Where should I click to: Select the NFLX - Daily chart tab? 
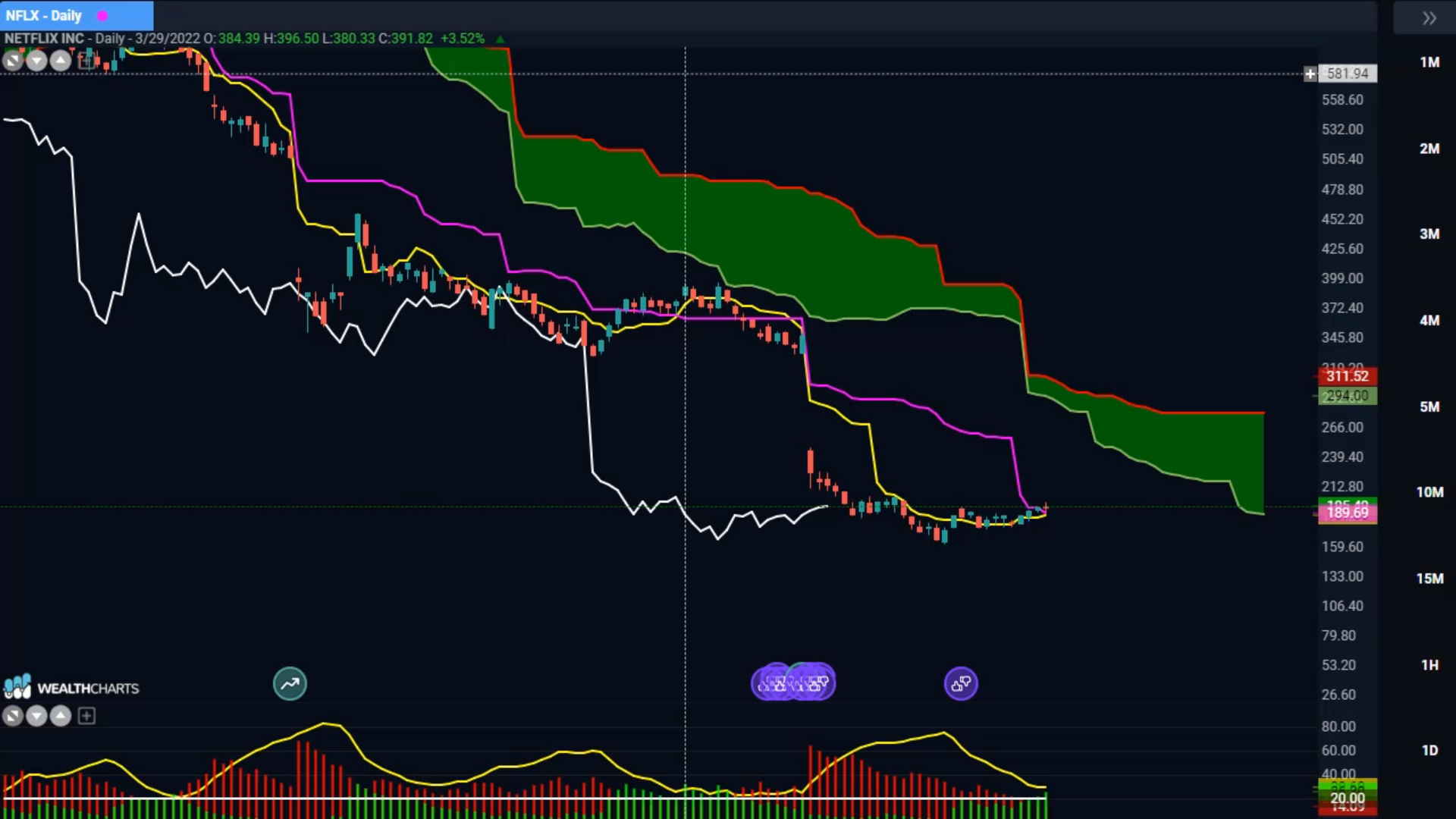[76, 15]
